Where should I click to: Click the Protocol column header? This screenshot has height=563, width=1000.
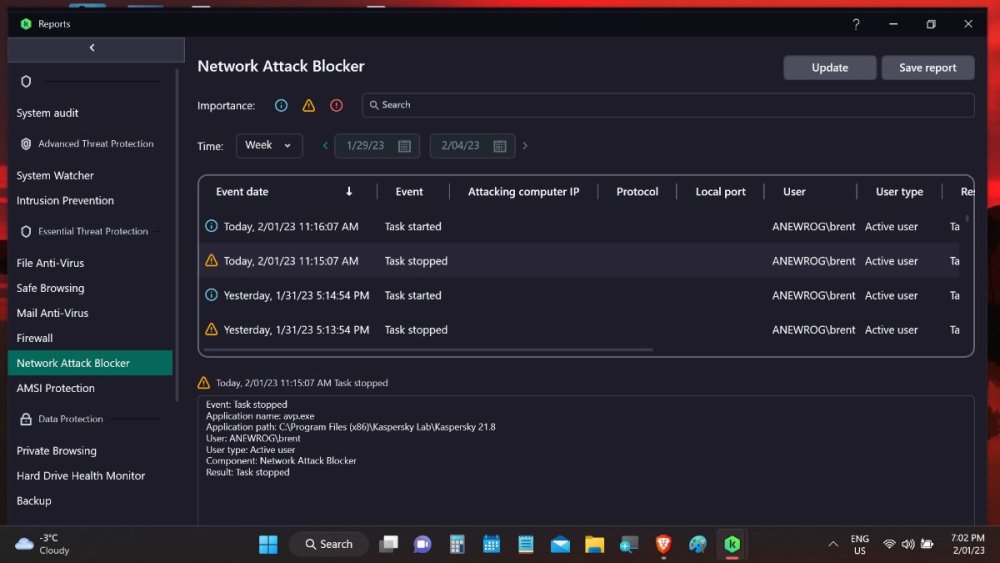pos(637,192)
